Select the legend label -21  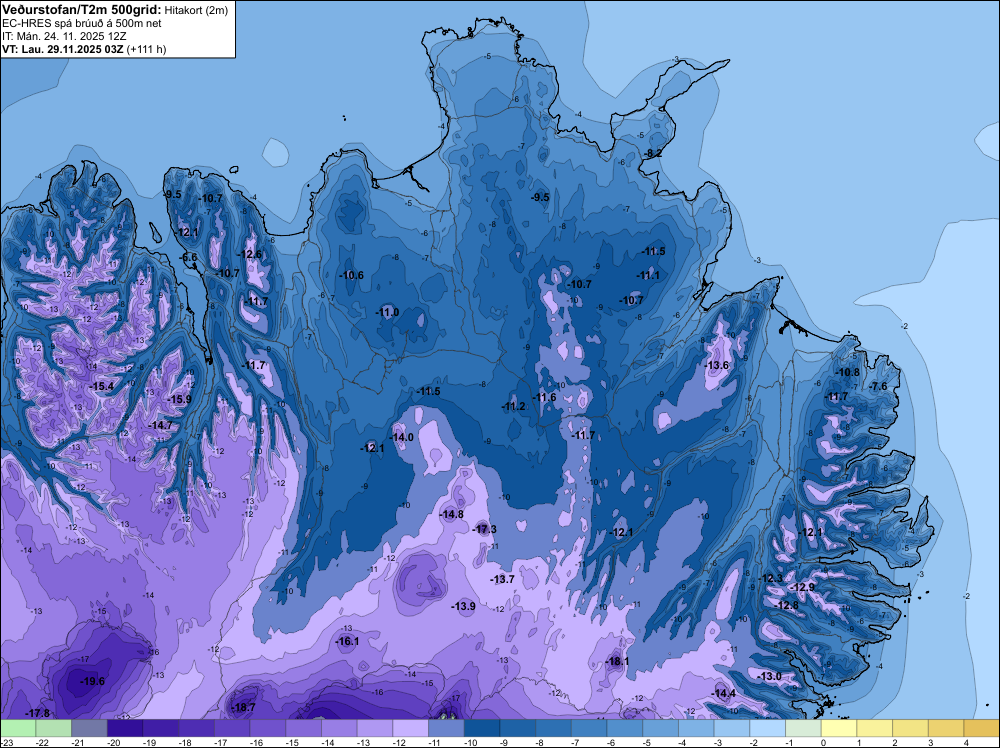tap(78, 742)
